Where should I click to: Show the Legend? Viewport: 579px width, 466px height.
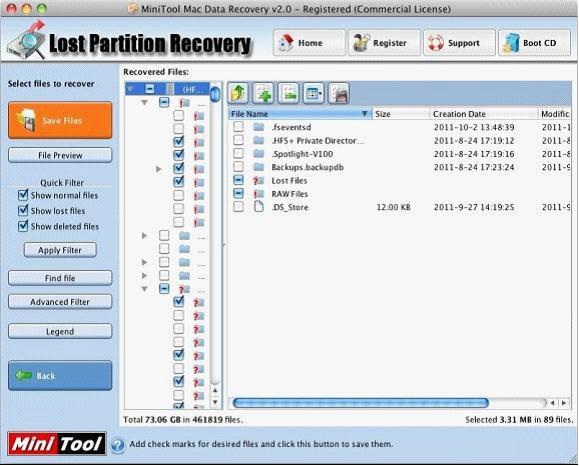(x=60, y=332)
